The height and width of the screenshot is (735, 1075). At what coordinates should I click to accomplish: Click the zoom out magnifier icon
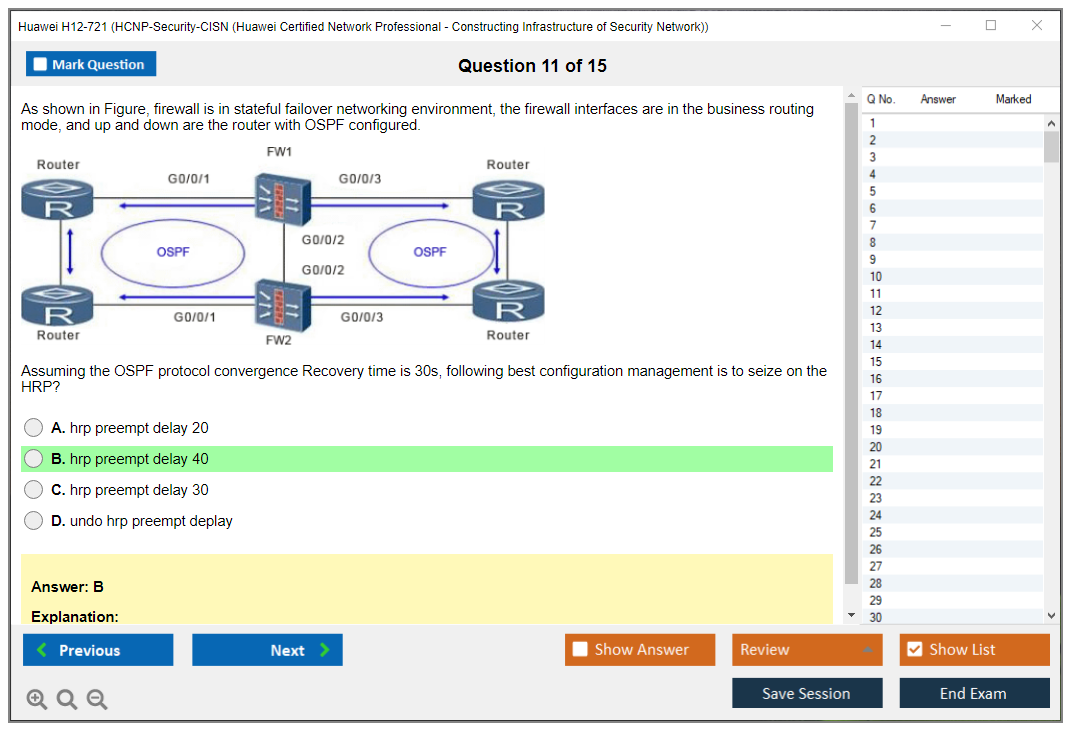[97, 700]
